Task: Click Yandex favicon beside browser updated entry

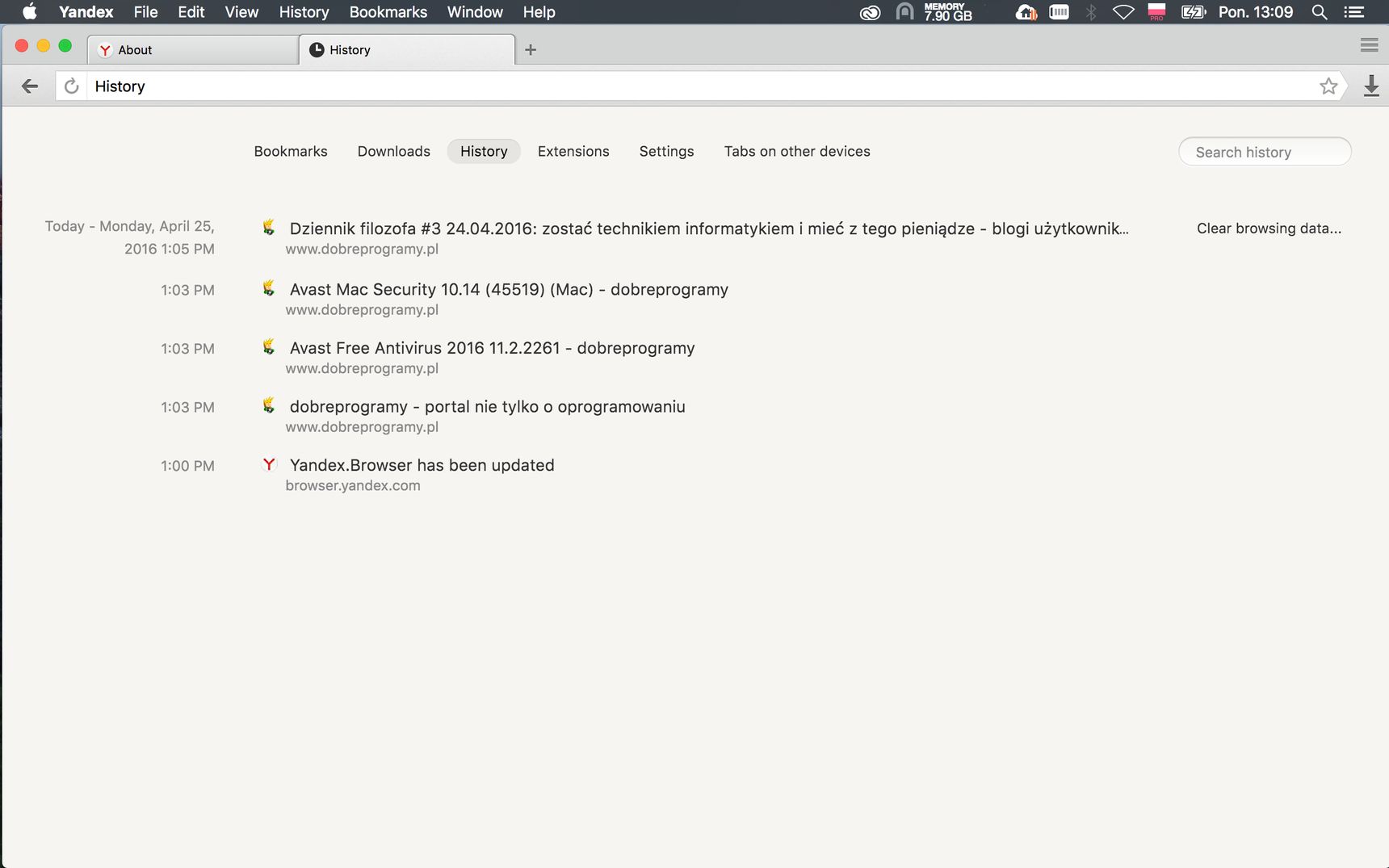Action: click(x=269, y=464)
